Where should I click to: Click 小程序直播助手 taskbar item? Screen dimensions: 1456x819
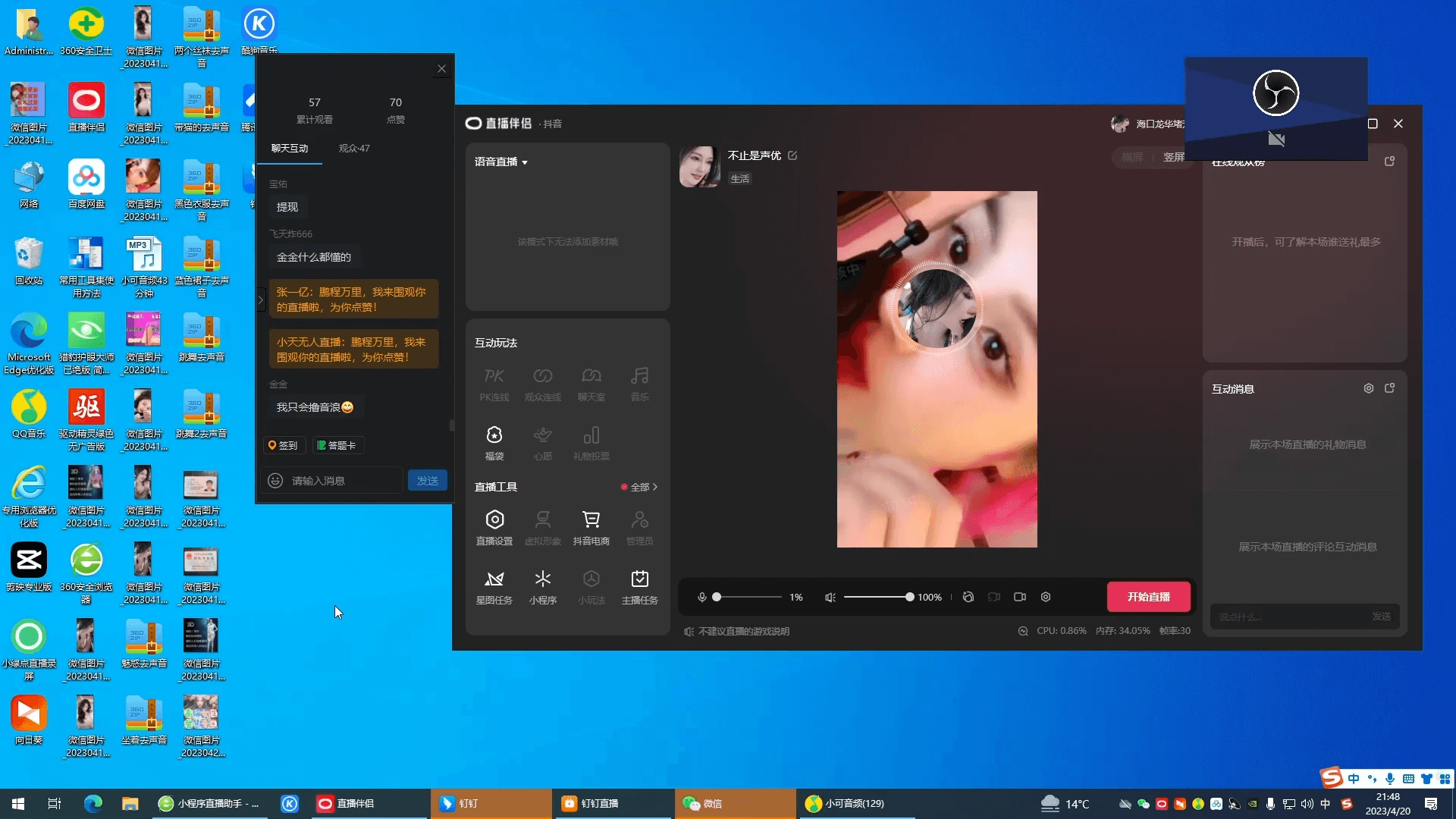click(211, 804)
